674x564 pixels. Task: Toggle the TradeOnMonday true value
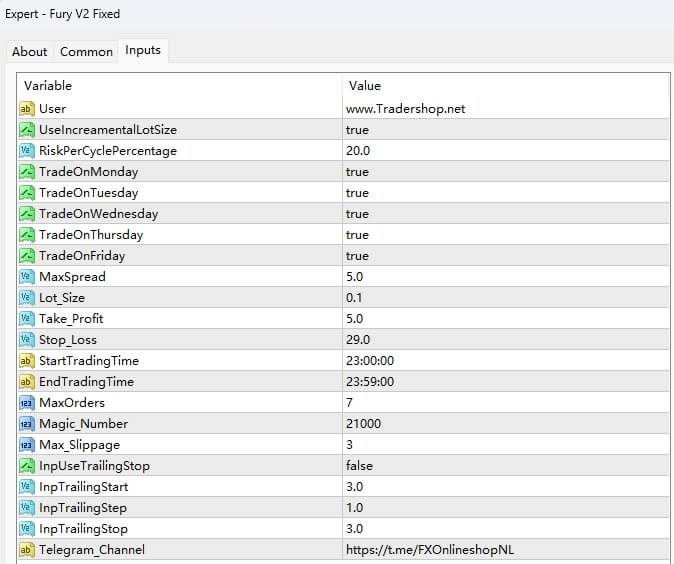coord(357,172)
